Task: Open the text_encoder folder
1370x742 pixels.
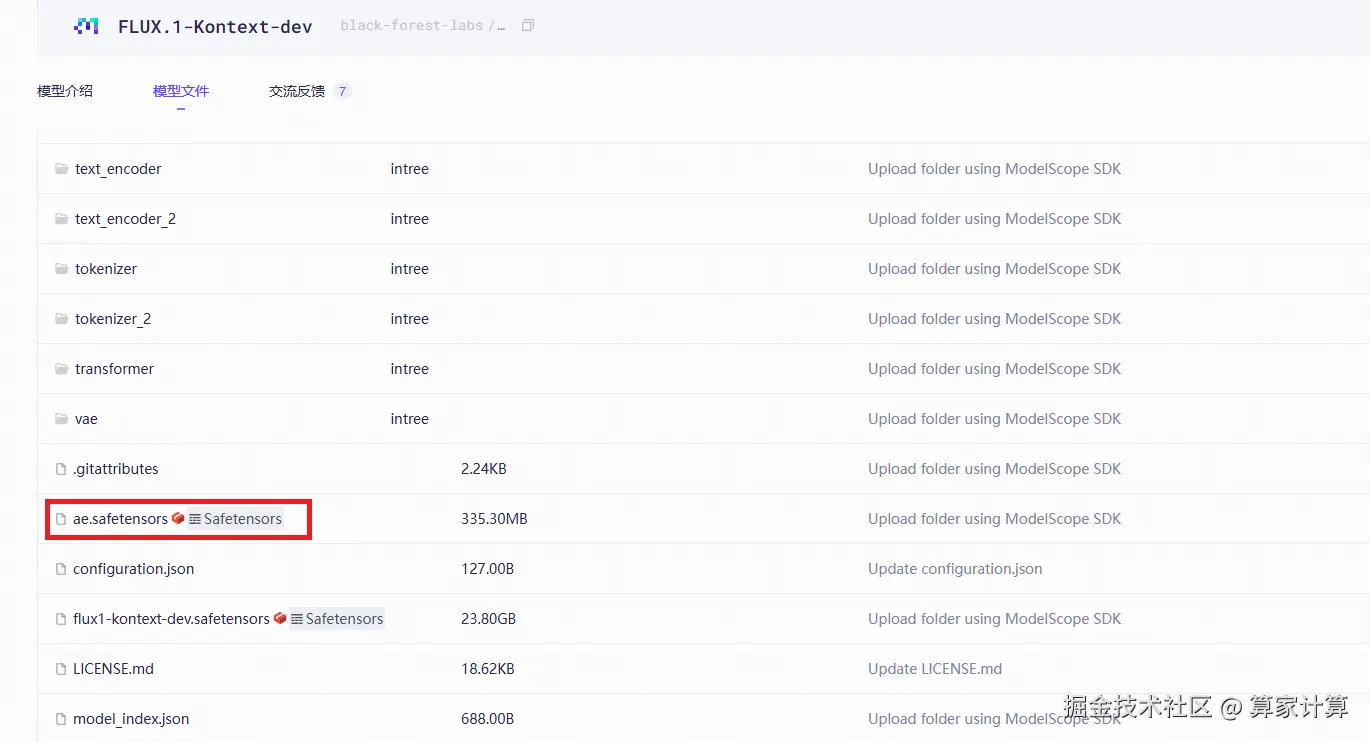Action: click(118, 169)
